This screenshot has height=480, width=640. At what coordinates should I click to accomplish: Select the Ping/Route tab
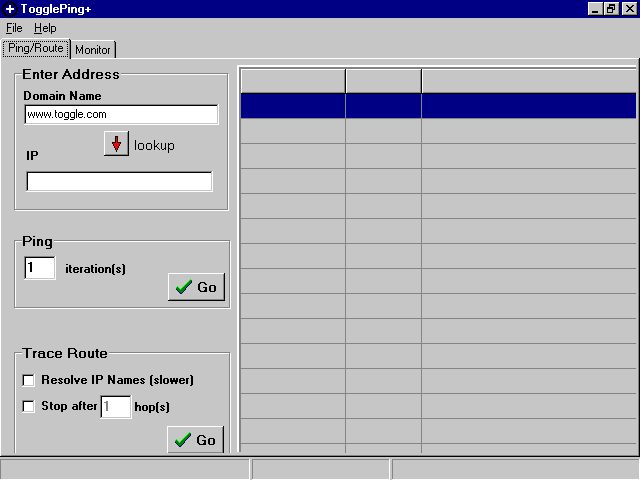pos(35,48)
